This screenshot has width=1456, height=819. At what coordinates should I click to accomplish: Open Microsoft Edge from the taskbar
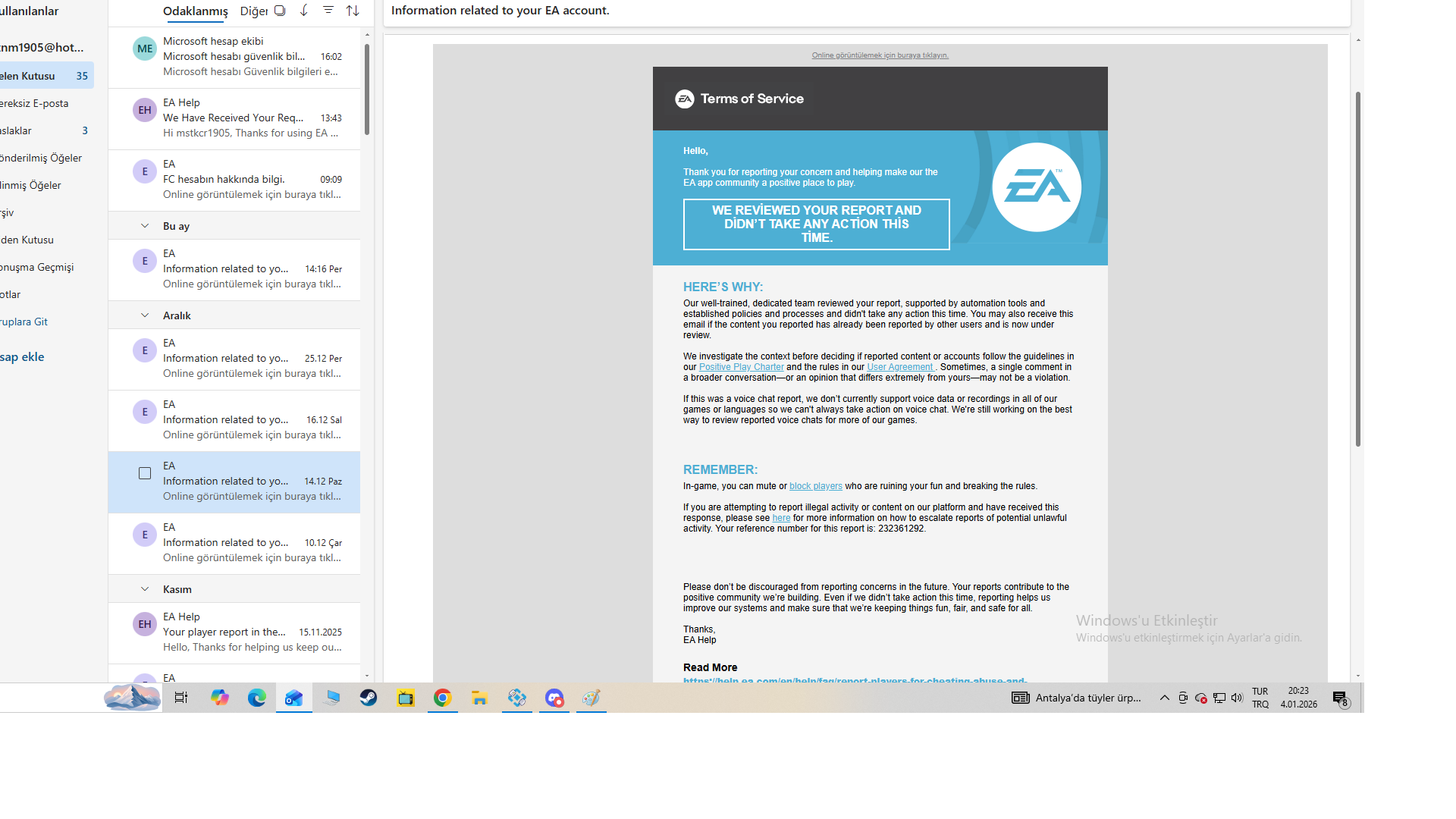tap(256, 698)
